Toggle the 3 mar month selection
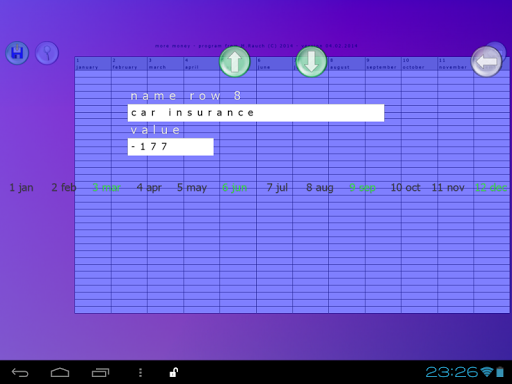The width and height of the screenshot is (512, 384). point(106,188)
